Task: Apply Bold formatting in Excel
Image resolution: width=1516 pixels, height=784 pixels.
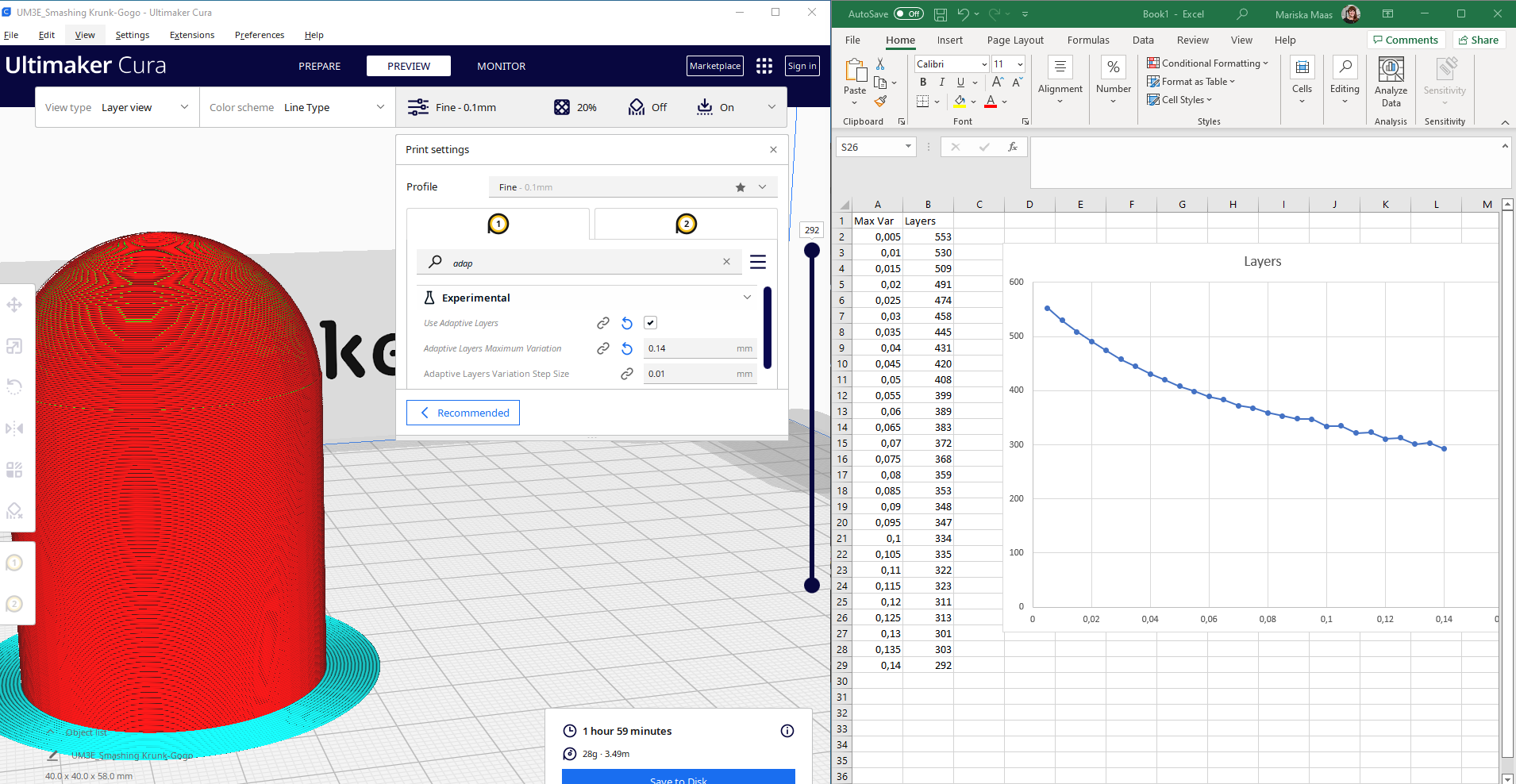Action: point(922,82)
